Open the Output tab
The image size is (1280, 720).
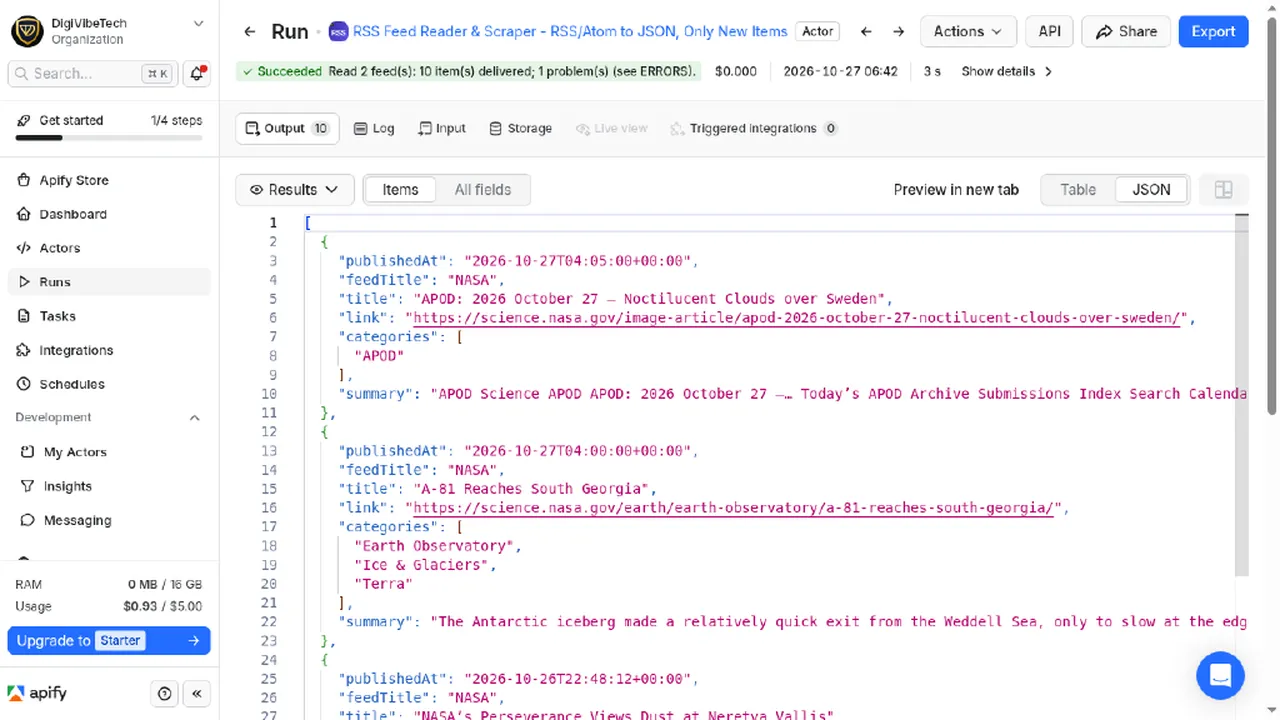click(x=287, y=128)
